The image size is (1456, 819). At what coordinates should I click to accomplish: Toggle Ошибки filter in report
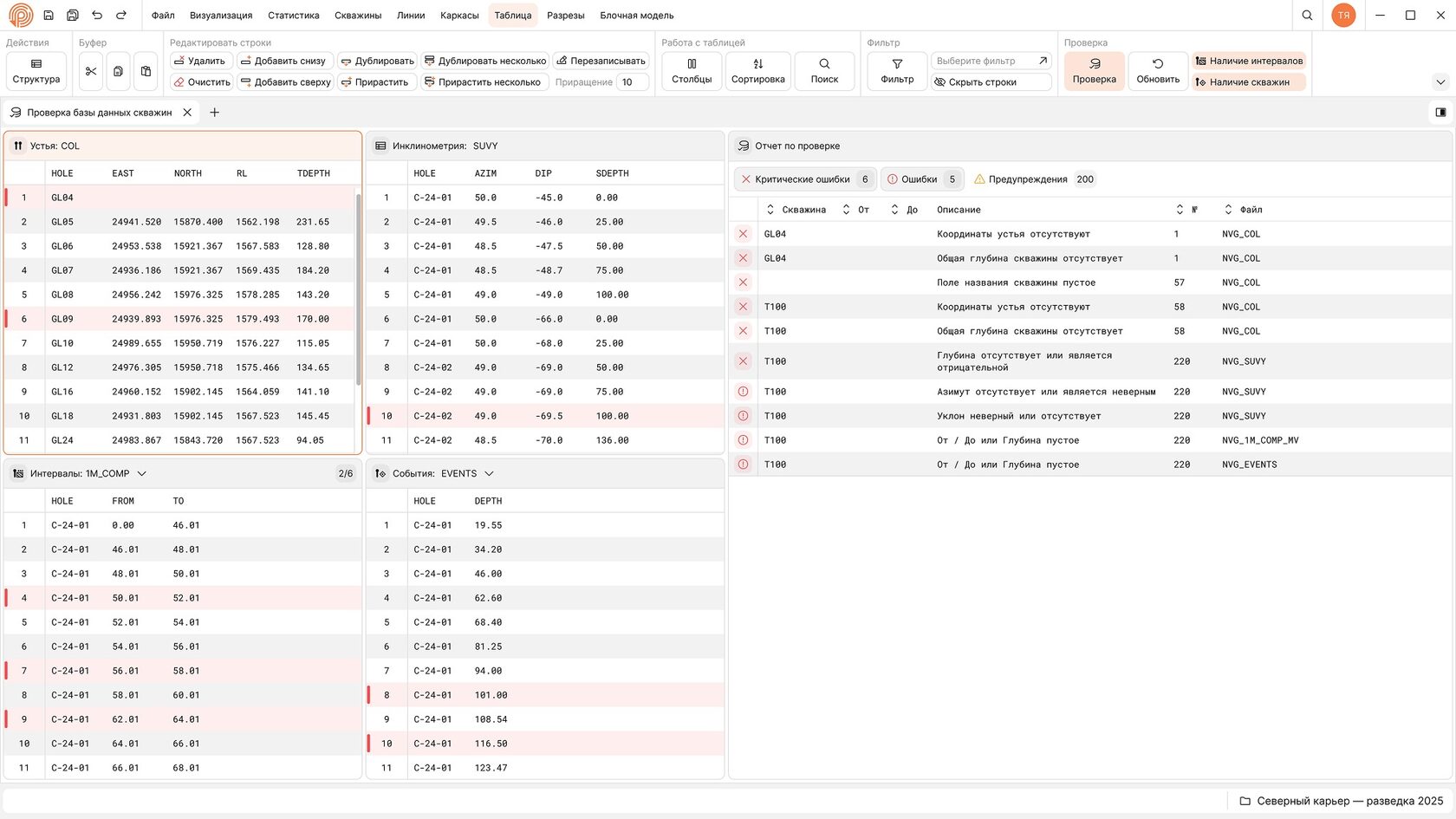coord(922,179)
